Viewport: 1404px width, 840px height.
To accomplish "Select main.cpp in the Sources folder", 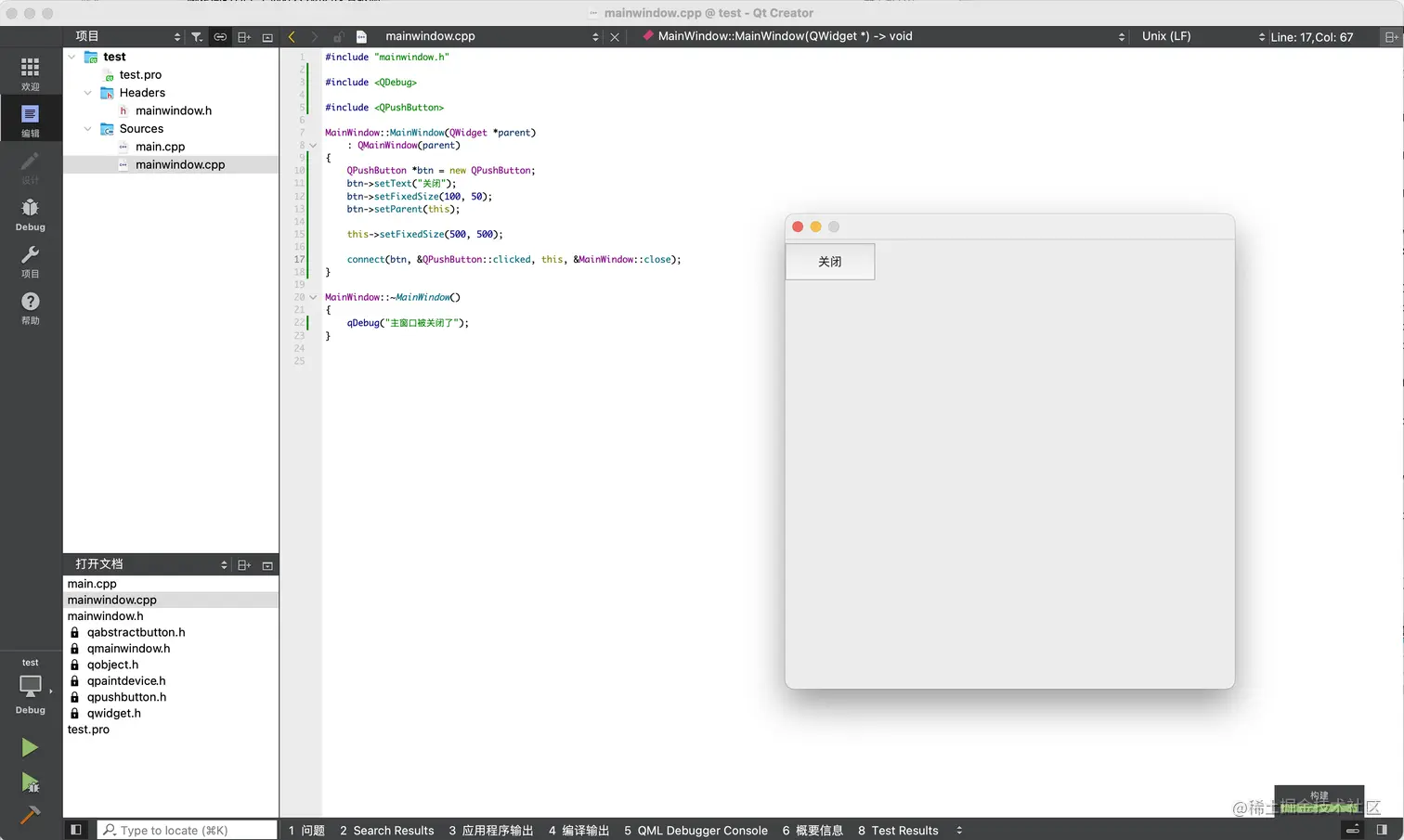I will 160,147.
